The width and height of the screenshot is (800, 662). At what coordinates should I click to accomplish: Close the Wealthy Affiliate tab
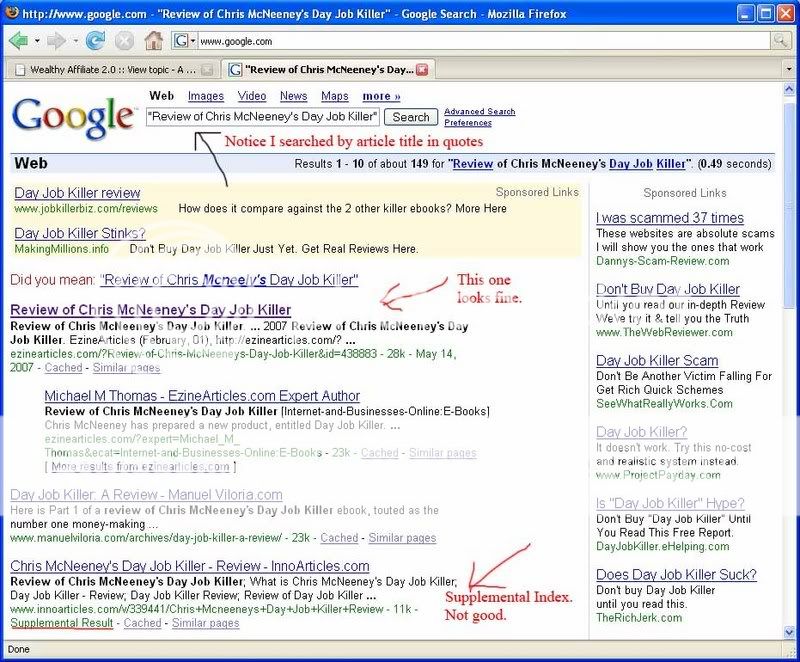click(207, 70)
